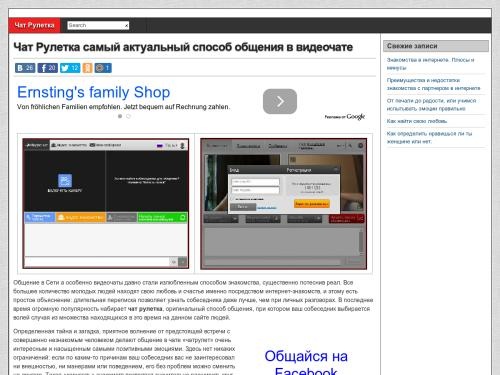Open the Чат Рулетка red home tab
This screenshot has width=500, height=375.
[34, 25]
